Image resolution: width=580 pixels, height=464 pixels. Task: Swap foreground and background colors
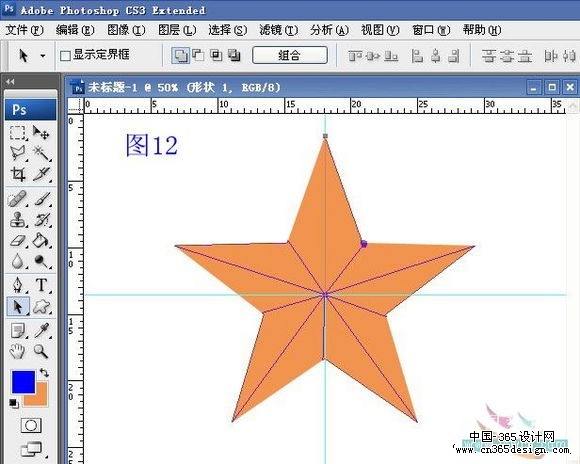pyautogui.click(x=44, y=372)
